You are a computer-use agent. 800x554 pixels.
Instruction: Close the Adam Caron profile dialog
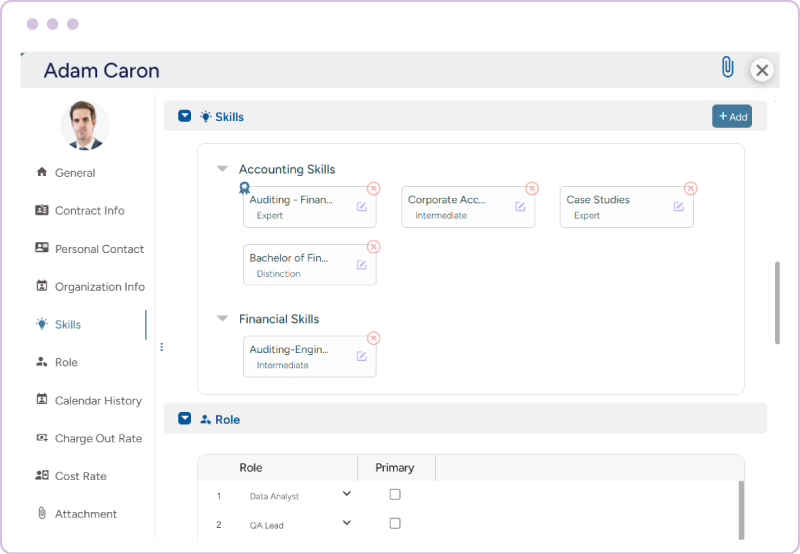click(x=762, y=70)
